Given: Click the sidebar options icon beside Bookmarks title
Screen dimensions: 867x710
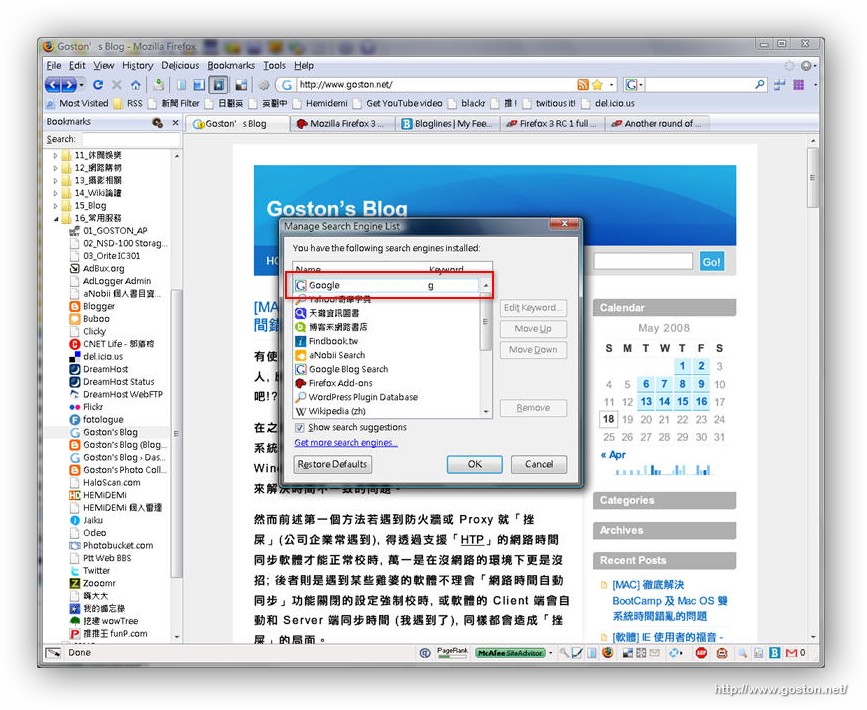Looking at the screenshot, I should [x=158, y=122].
